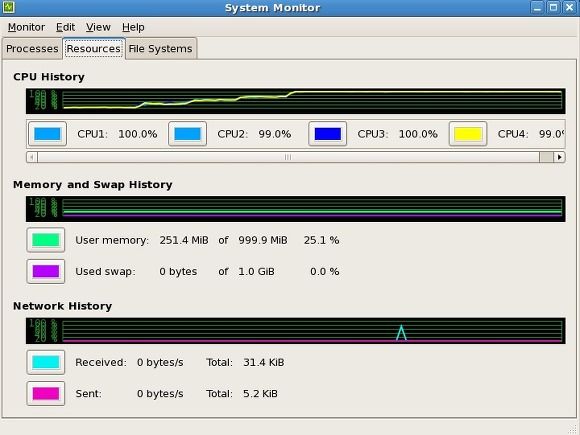
Task: Click the Network History graph
Action: click(x=296, y=331)
